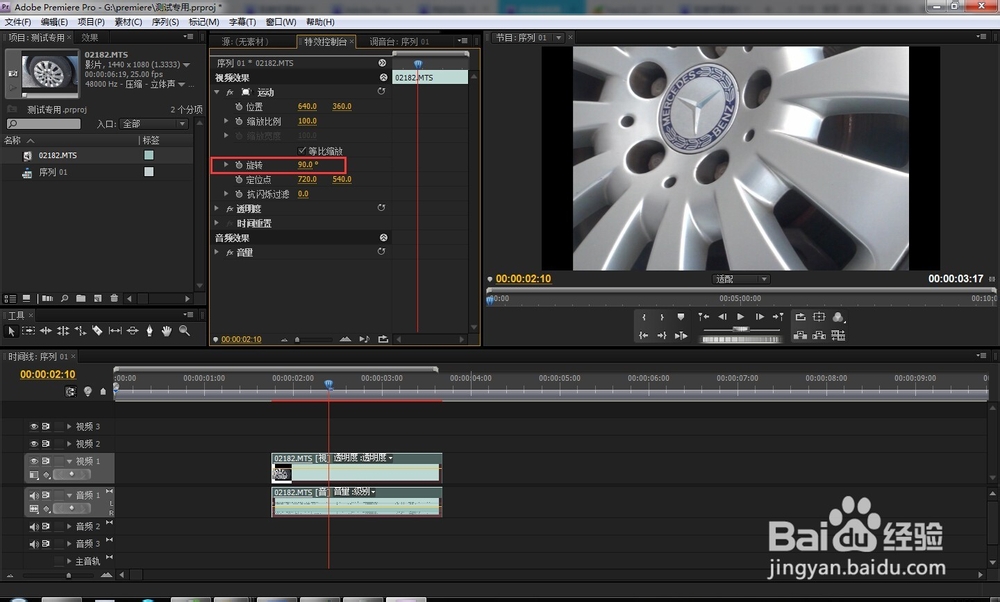Set Out point in program monitor
This screenshot has width=1000, height=602.
click(x=662, y=317)
